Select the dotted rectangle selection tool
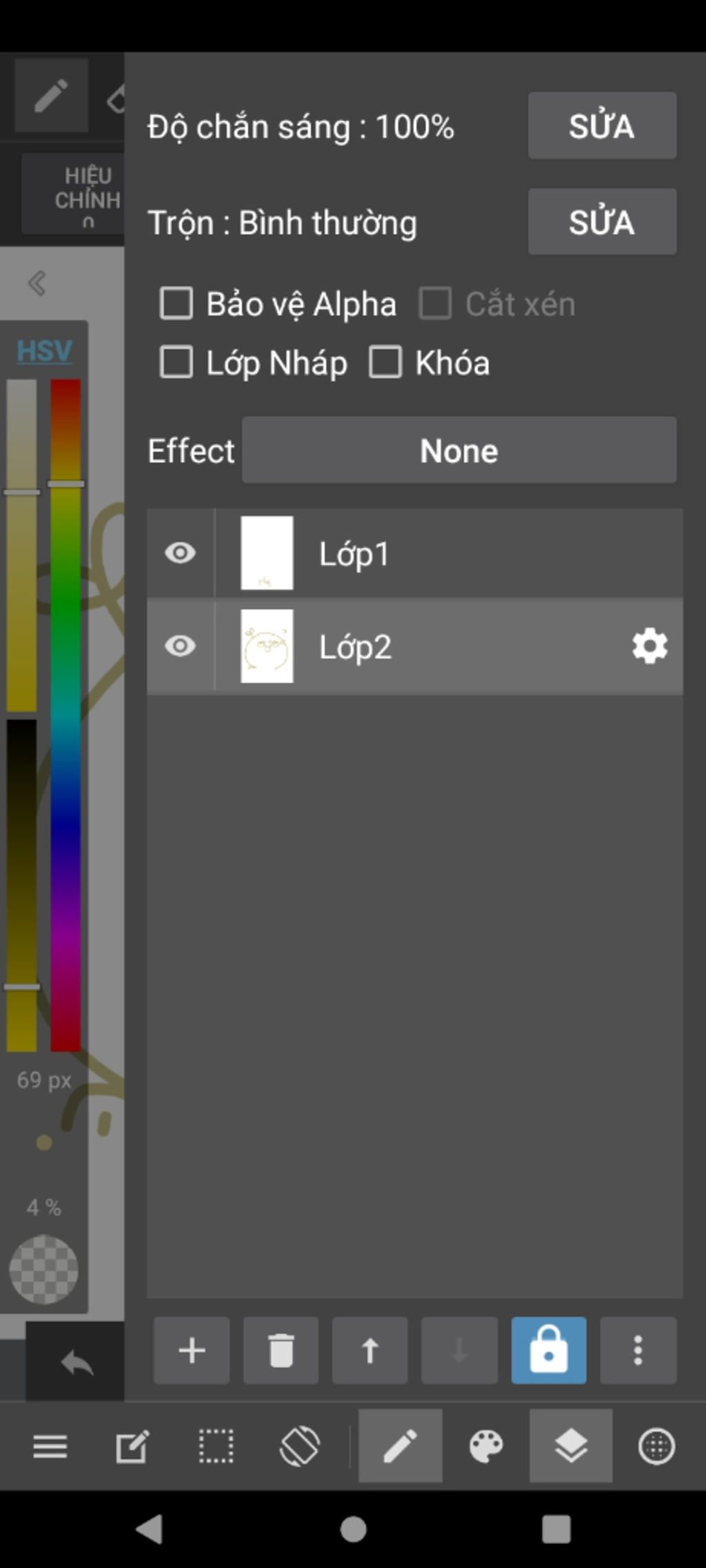The width and height of the screenshot is (706, 1568). 216,1446
